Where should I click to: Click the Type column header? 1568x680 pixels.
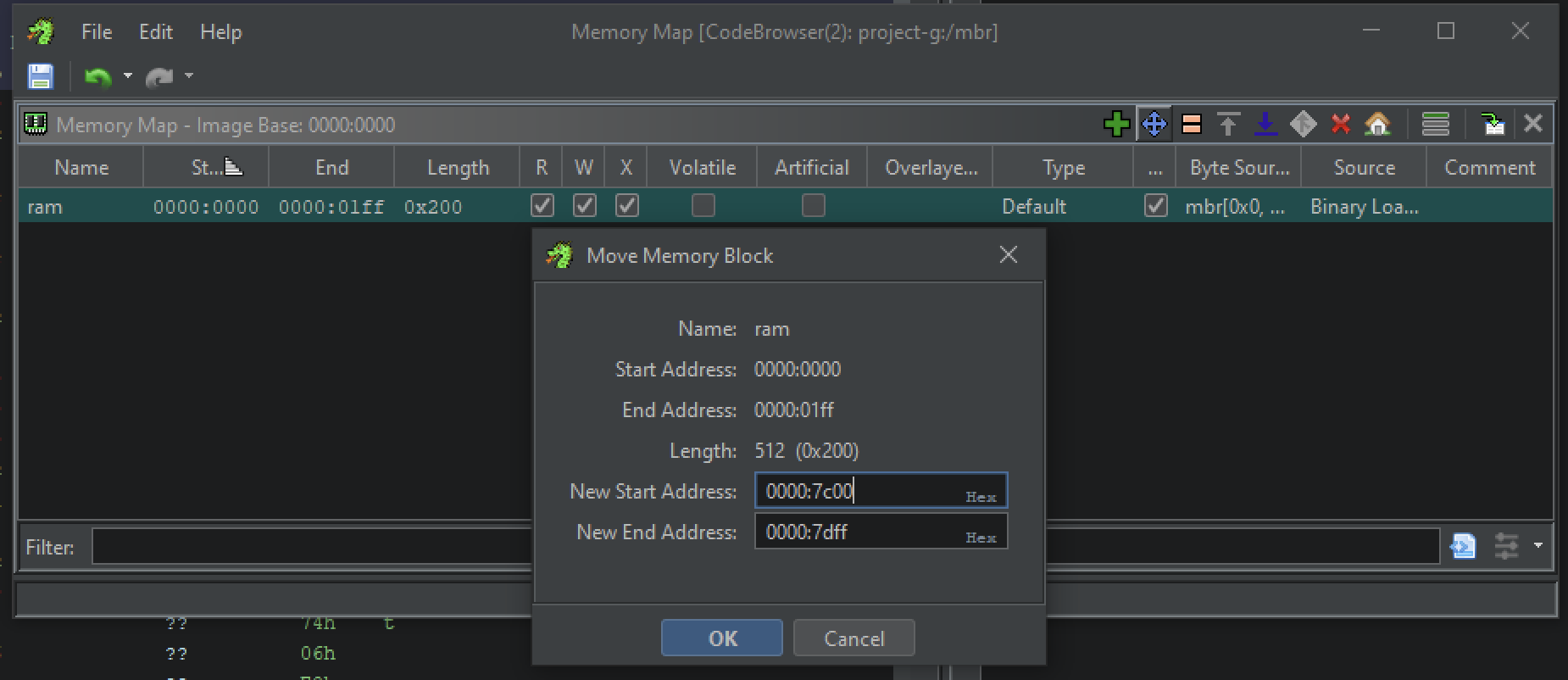1064,167
